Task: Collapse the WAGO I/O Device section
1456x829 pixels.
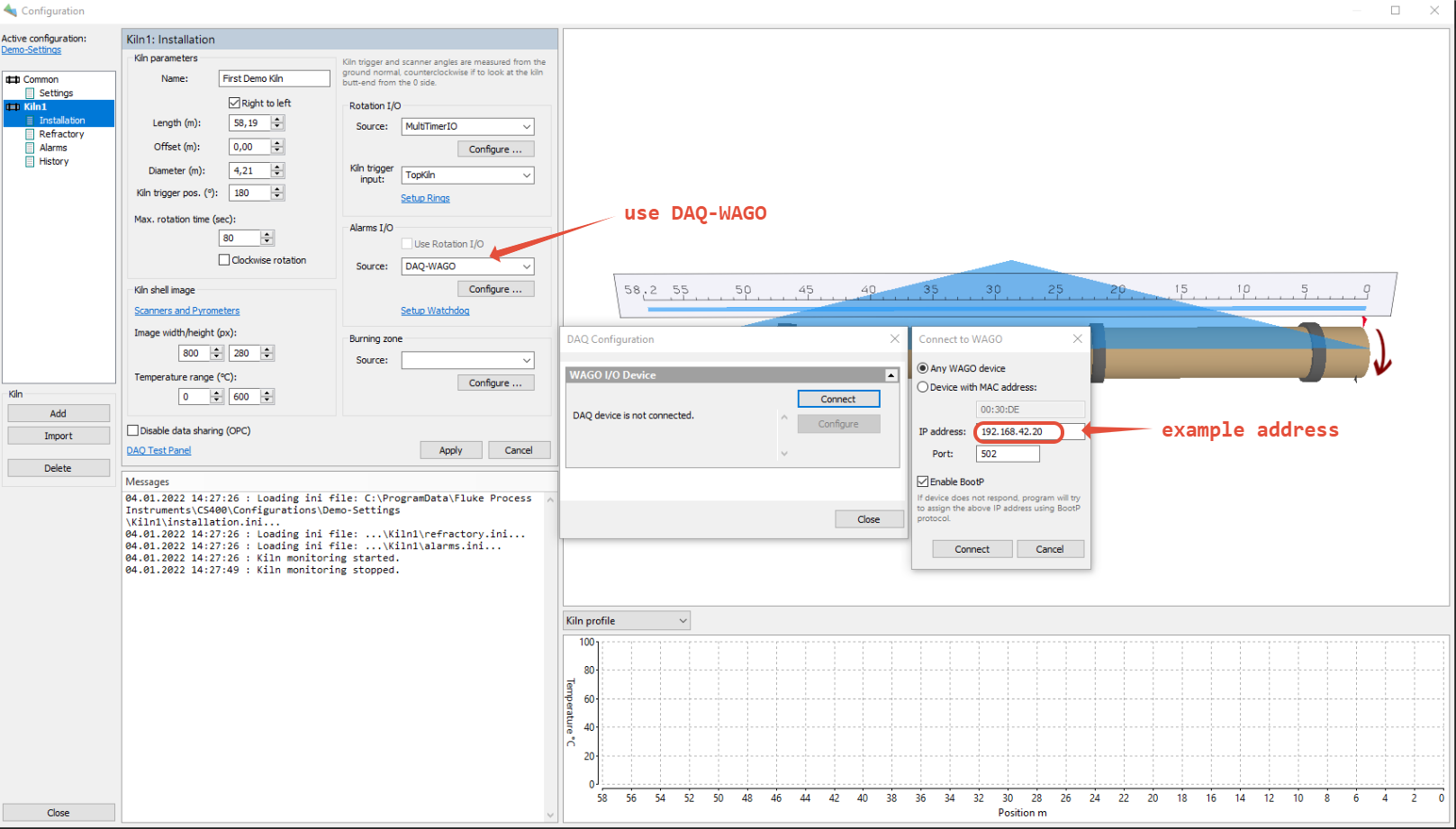Action: [891, 375]
